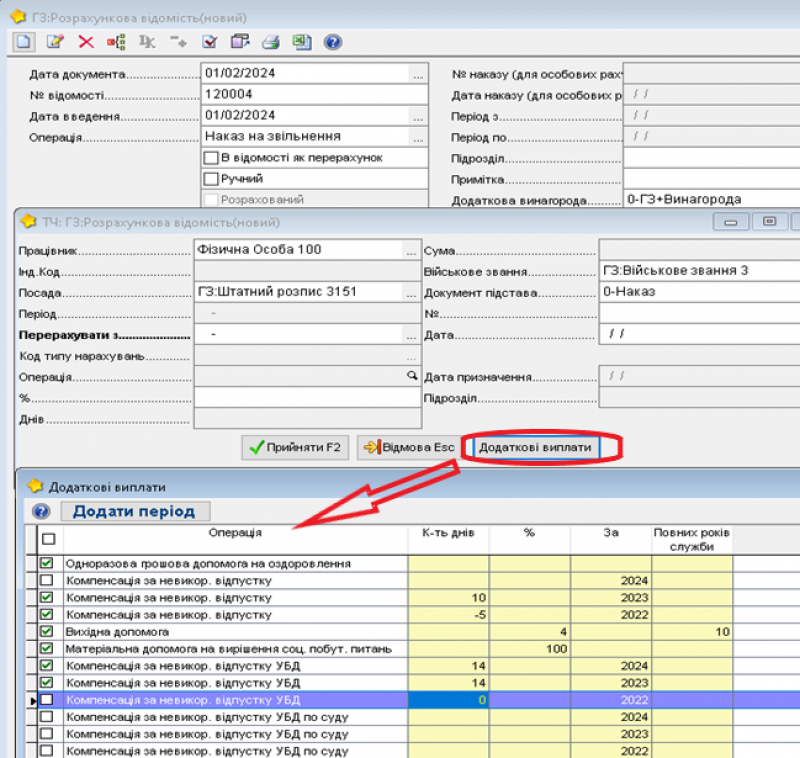
Task: Open the Працівник selection ellipsis button
Action: (x=410, y=250)
